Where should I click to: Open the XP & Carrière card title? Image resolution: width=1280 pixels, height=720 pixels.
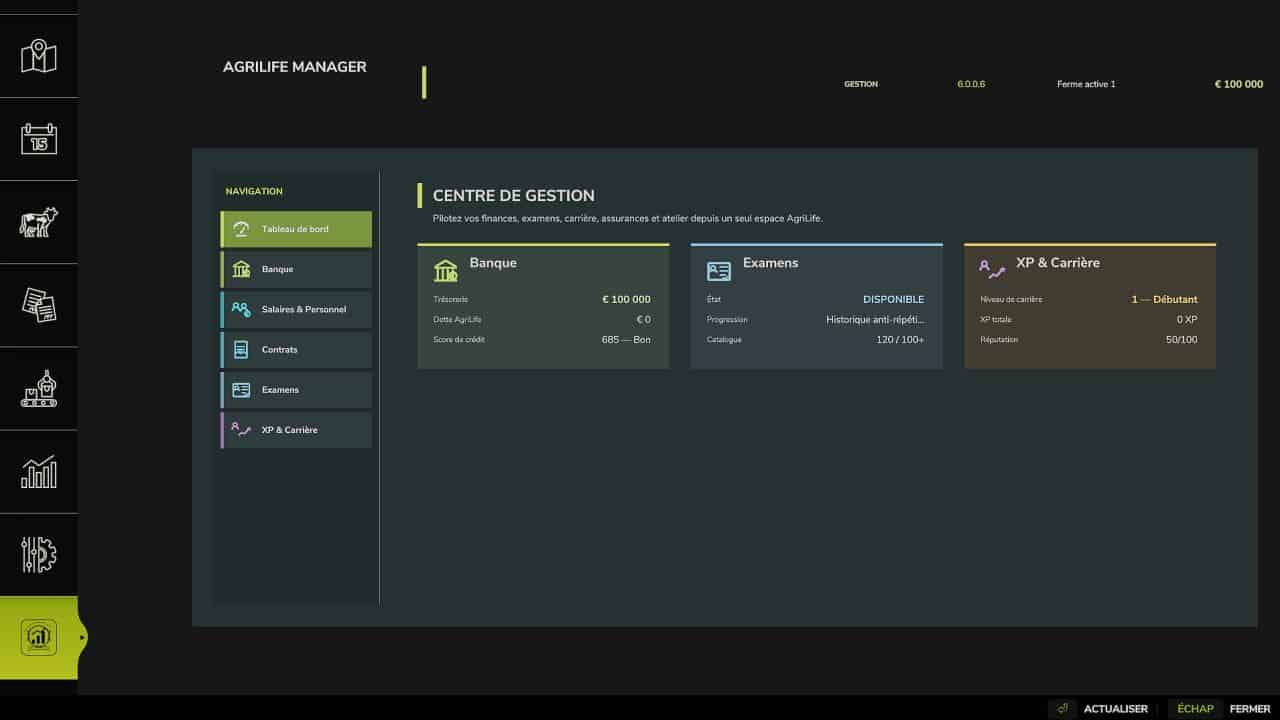1058,263
